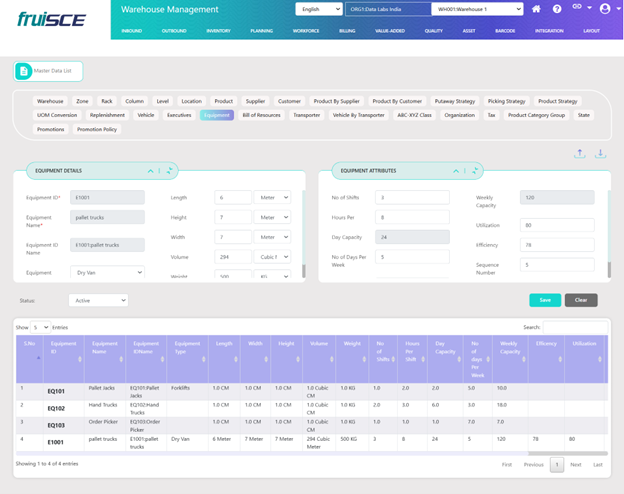Click refresh icon in Equipment Details header
624x494 pixels.
coord(170,171)
